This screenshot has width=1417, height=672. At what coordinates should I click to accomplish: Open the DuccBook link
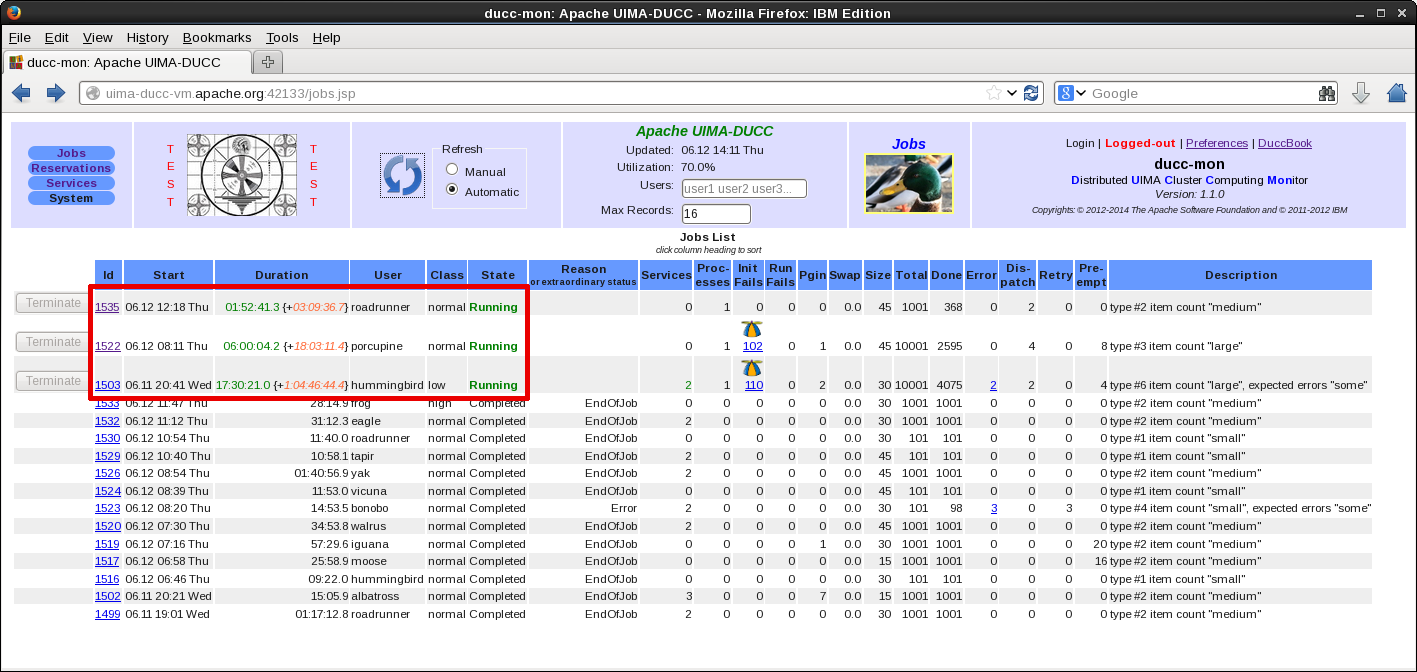pyautogui.click(x=1284, y=143)
